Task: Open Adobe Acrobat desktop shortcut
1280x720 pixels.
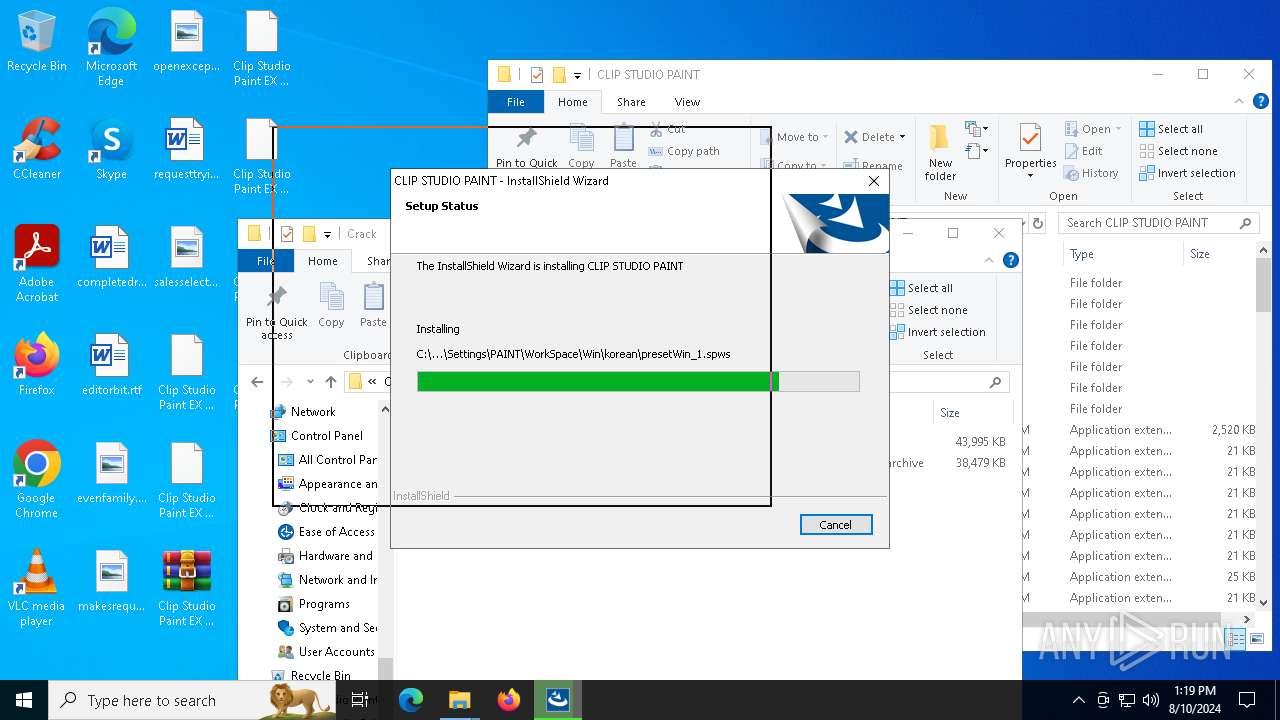Action: tap(37, 263)
